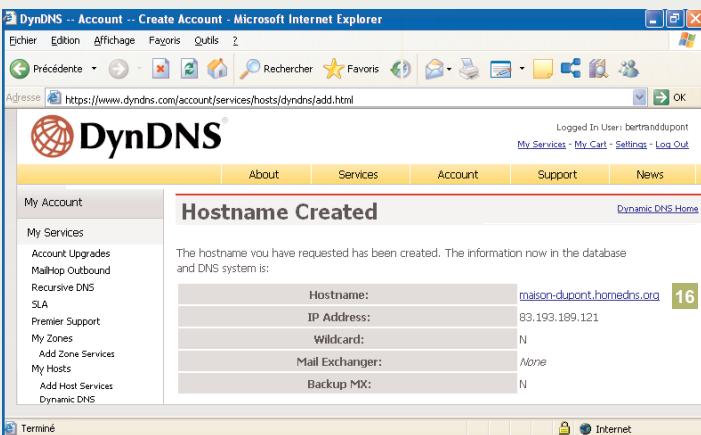Open the Favoris menu in menu bar
Viewport: 701px width, 435px height.
[165, 41]
